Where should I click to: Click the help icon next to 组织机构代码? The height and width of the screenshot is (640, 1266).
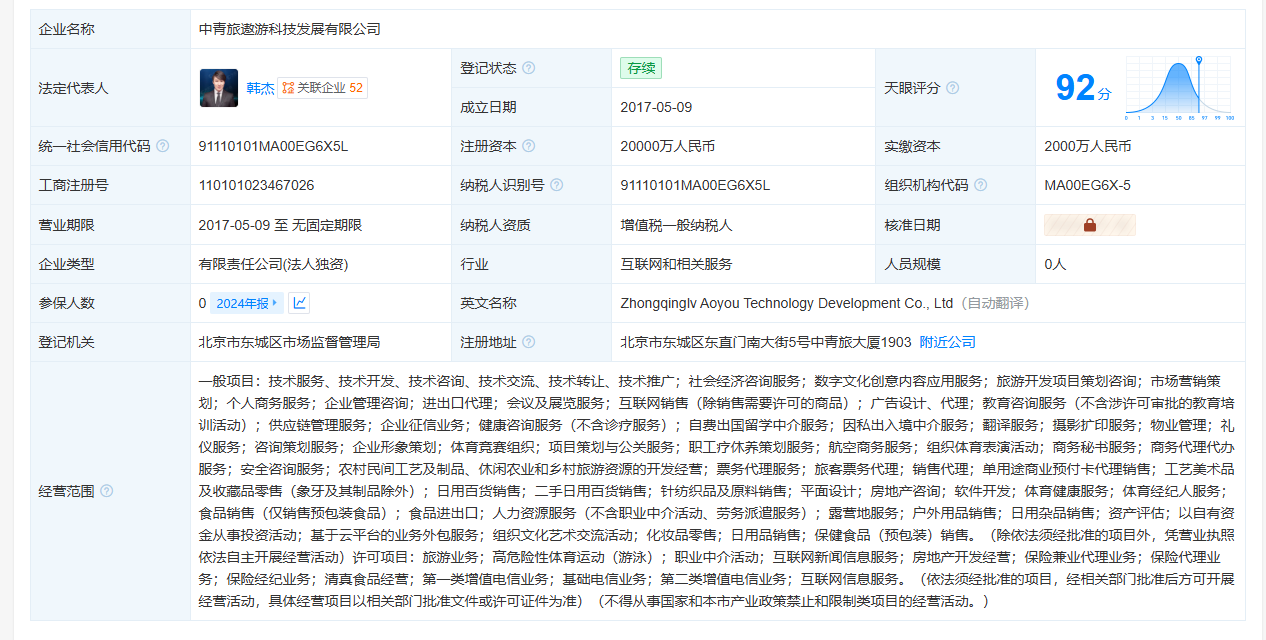click(x=980, y=185)
